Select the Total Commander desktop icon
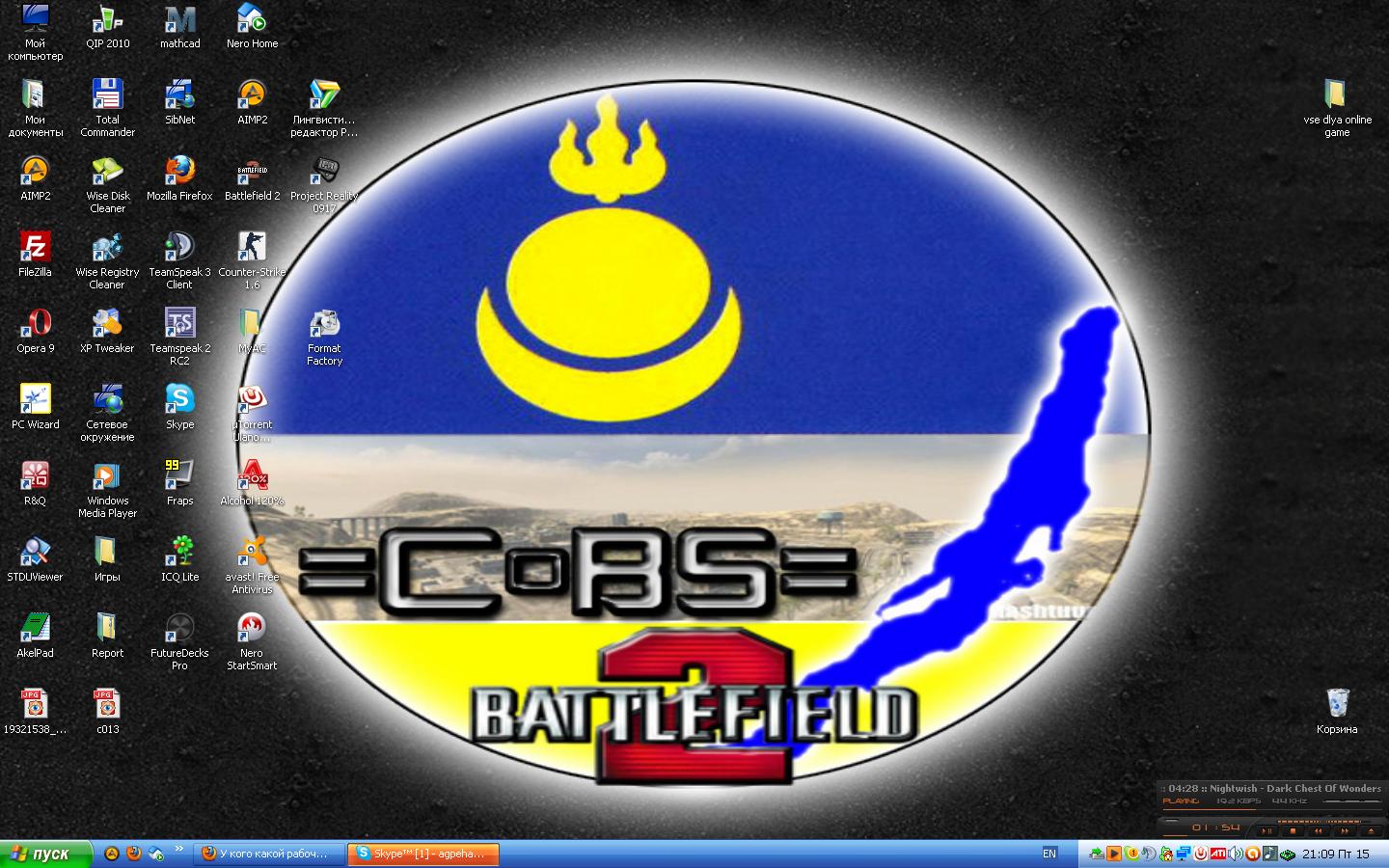Viewport: 1389px width, 868px height. coord(107,108)
